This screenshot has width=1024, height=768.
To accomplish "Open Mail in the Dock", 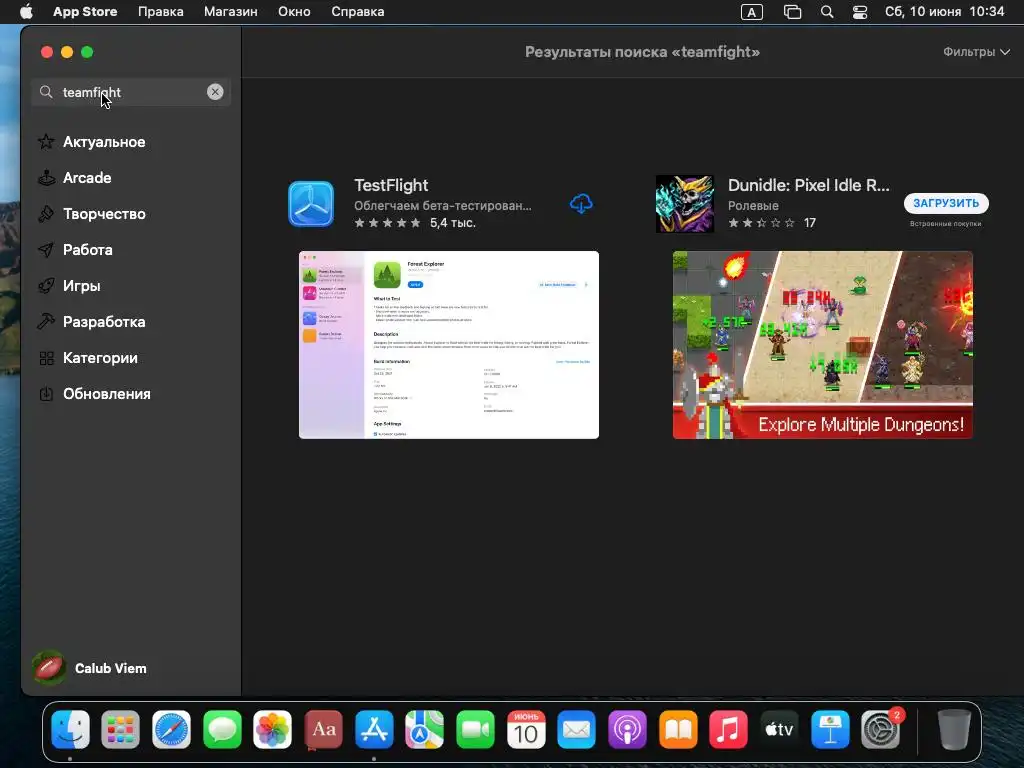I will pos(577,729).
